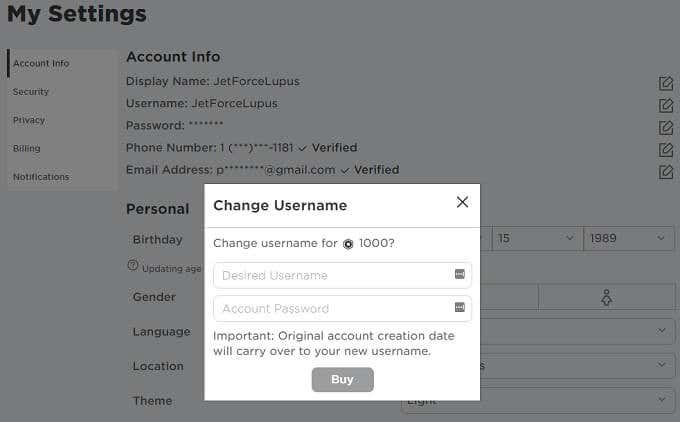Click password manager icon in Desired Username field

[x=459, y=274]
